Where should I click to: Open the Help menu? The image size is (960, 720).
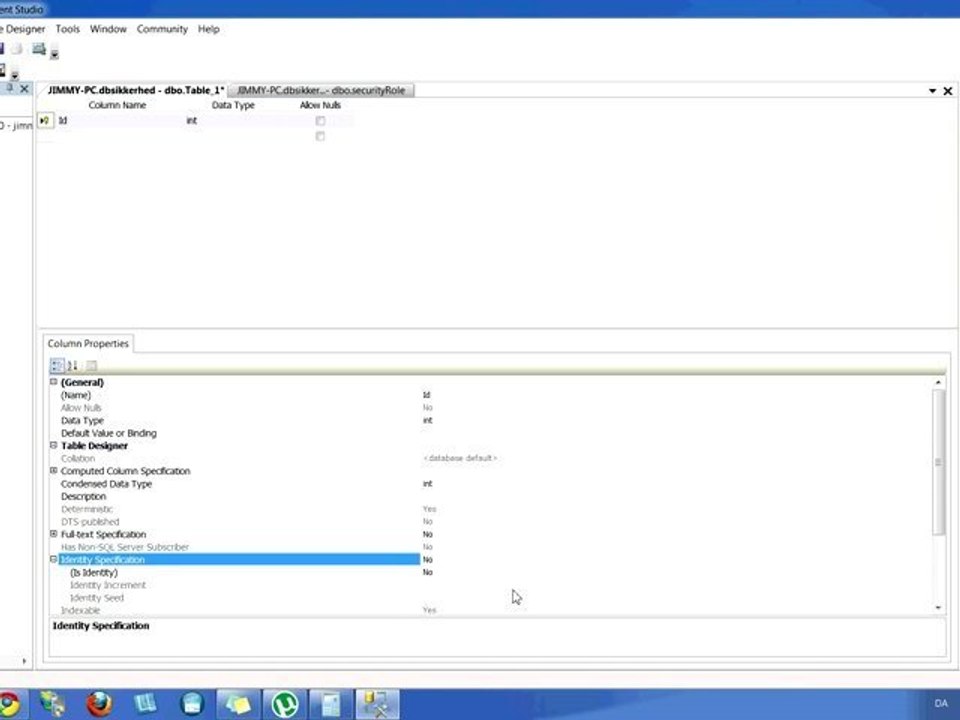[x=208, y=29]
